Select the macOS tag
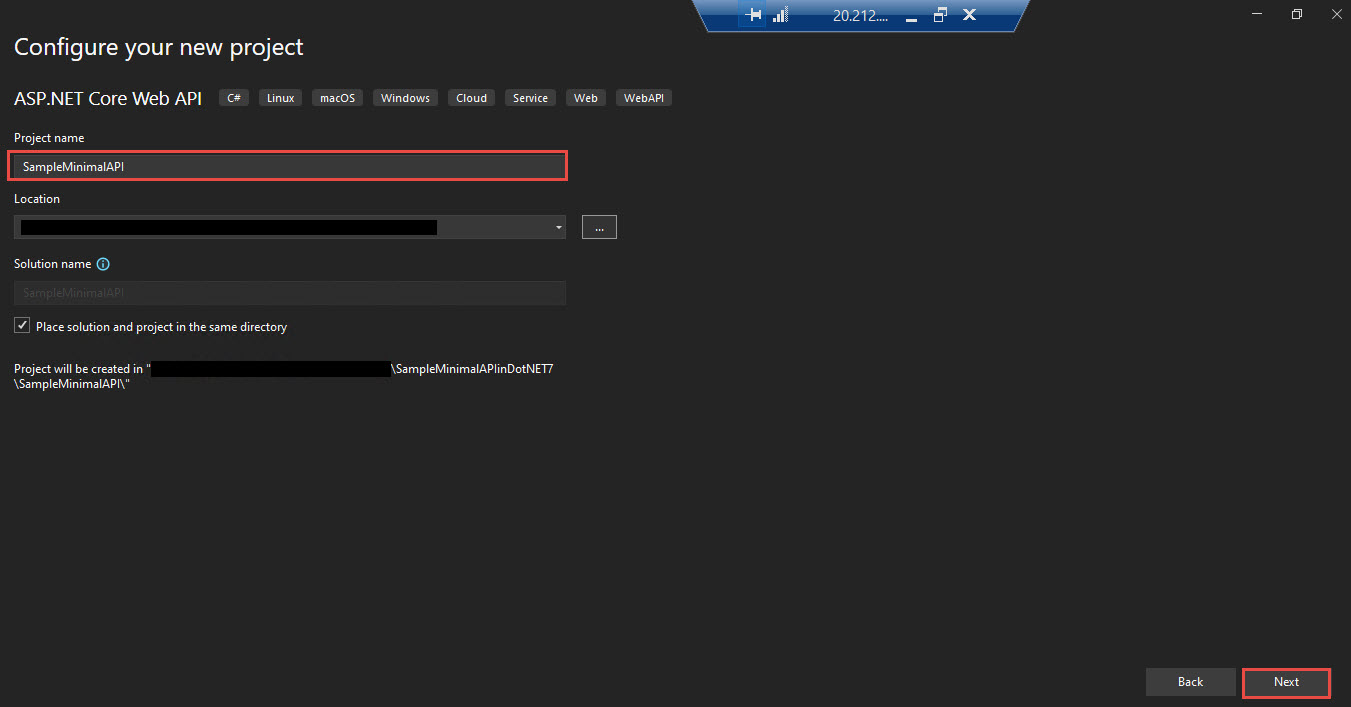Screen dimensions: 1351x707 337,97
